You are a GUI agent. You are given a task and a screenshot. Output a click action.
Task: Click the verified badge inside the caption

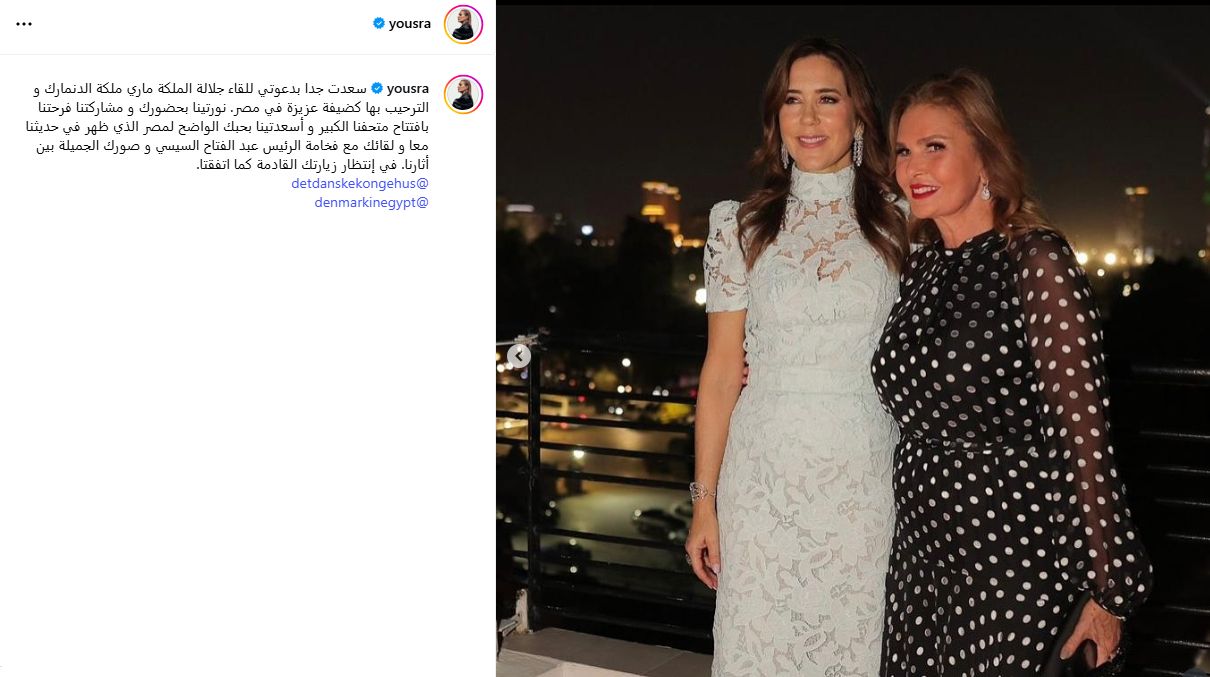click(x=377, y=88)
